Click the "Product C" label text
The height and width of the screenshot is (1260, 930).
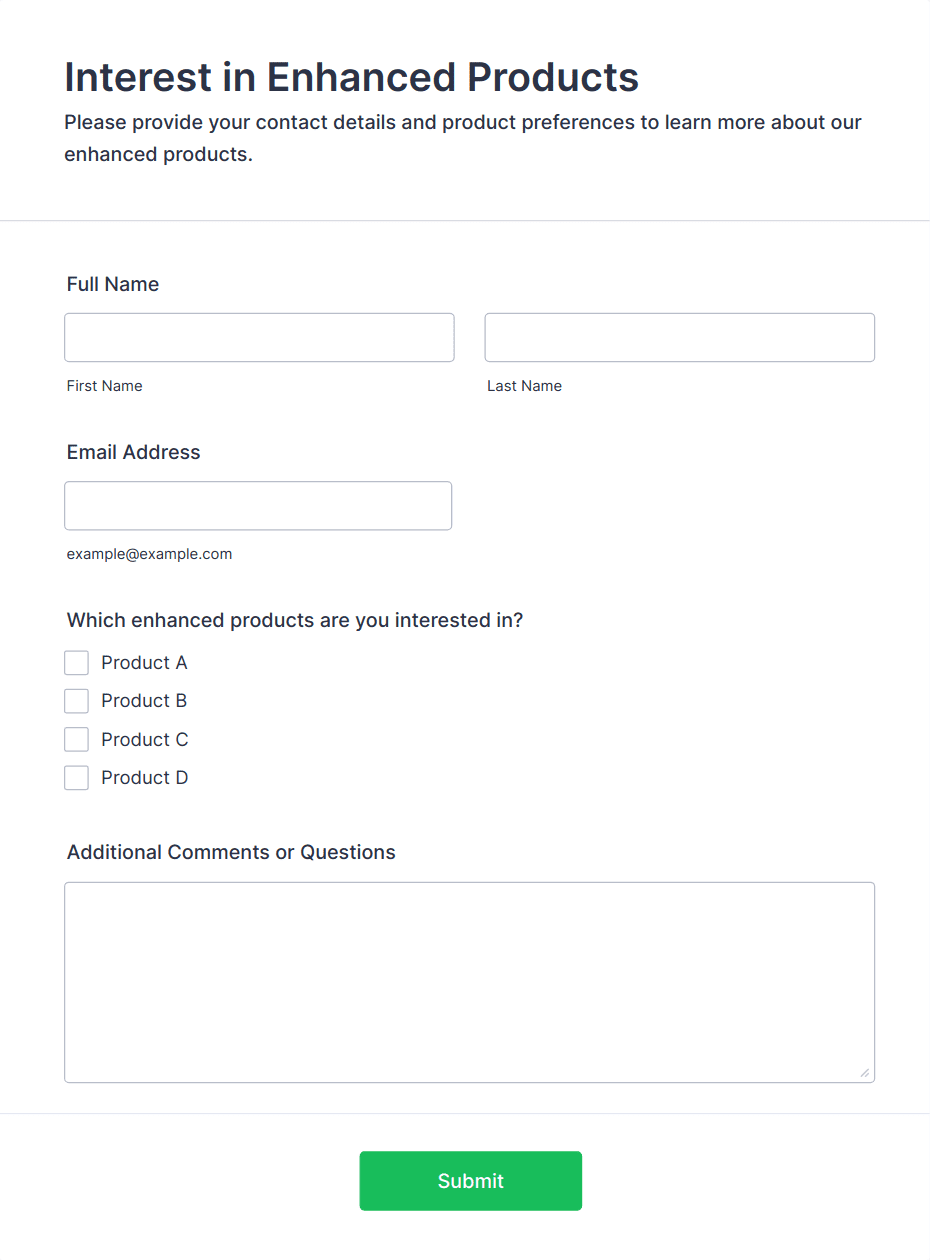point(145,740)
